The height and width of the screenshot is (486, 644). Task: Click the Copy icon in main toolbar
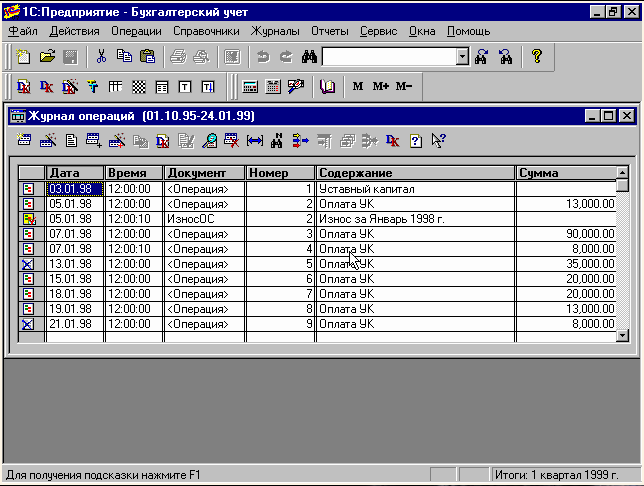click(x=124, y=56)
